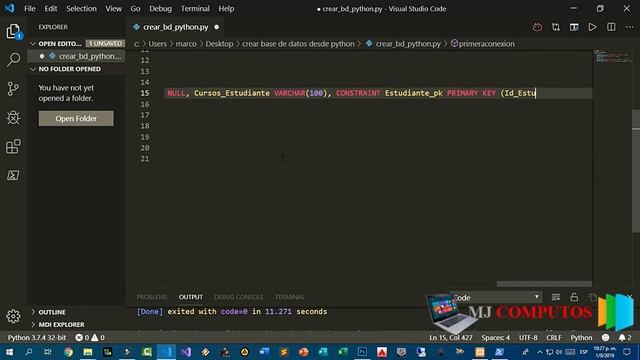Open Windows Start menu
Viewport: 640px width, 360px height.
(x=9, y=352)
